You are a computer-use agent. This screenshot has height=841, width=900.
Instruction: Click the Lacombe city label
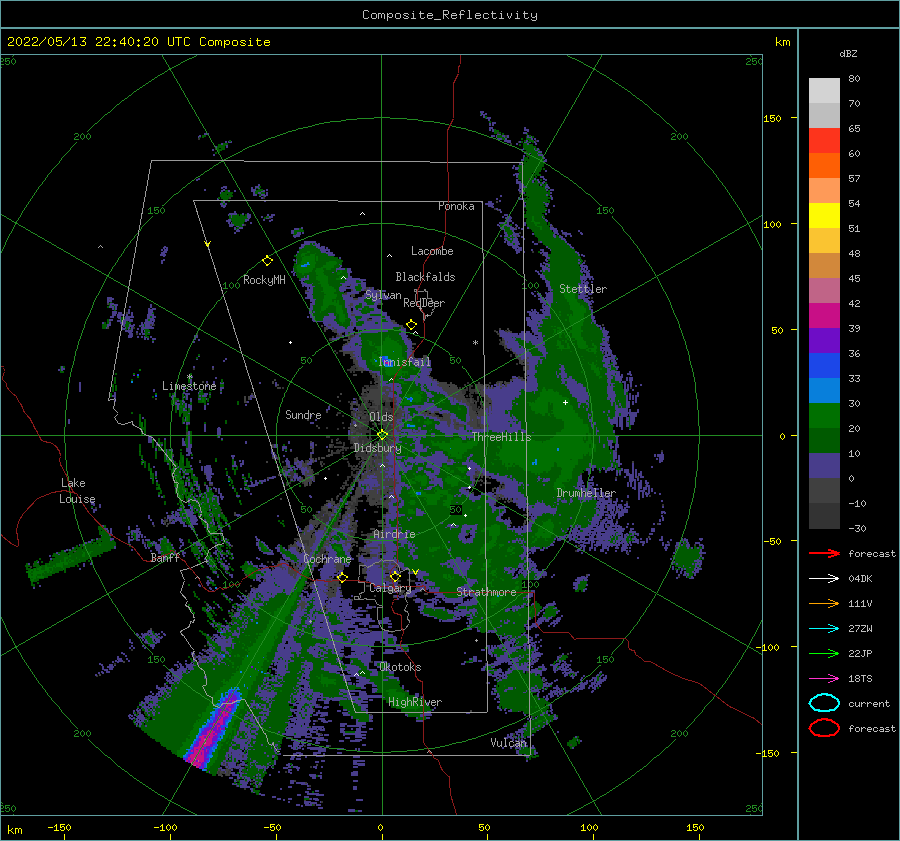(x=432, y=251)
